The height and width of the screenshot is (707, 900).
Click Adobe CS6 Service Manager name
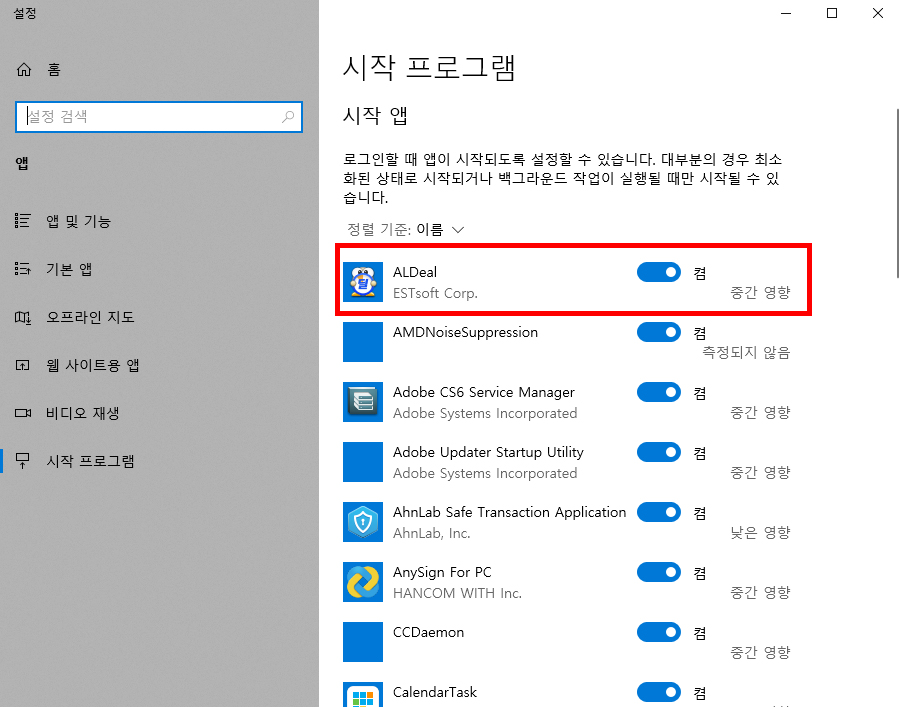(x=484, y=393)
